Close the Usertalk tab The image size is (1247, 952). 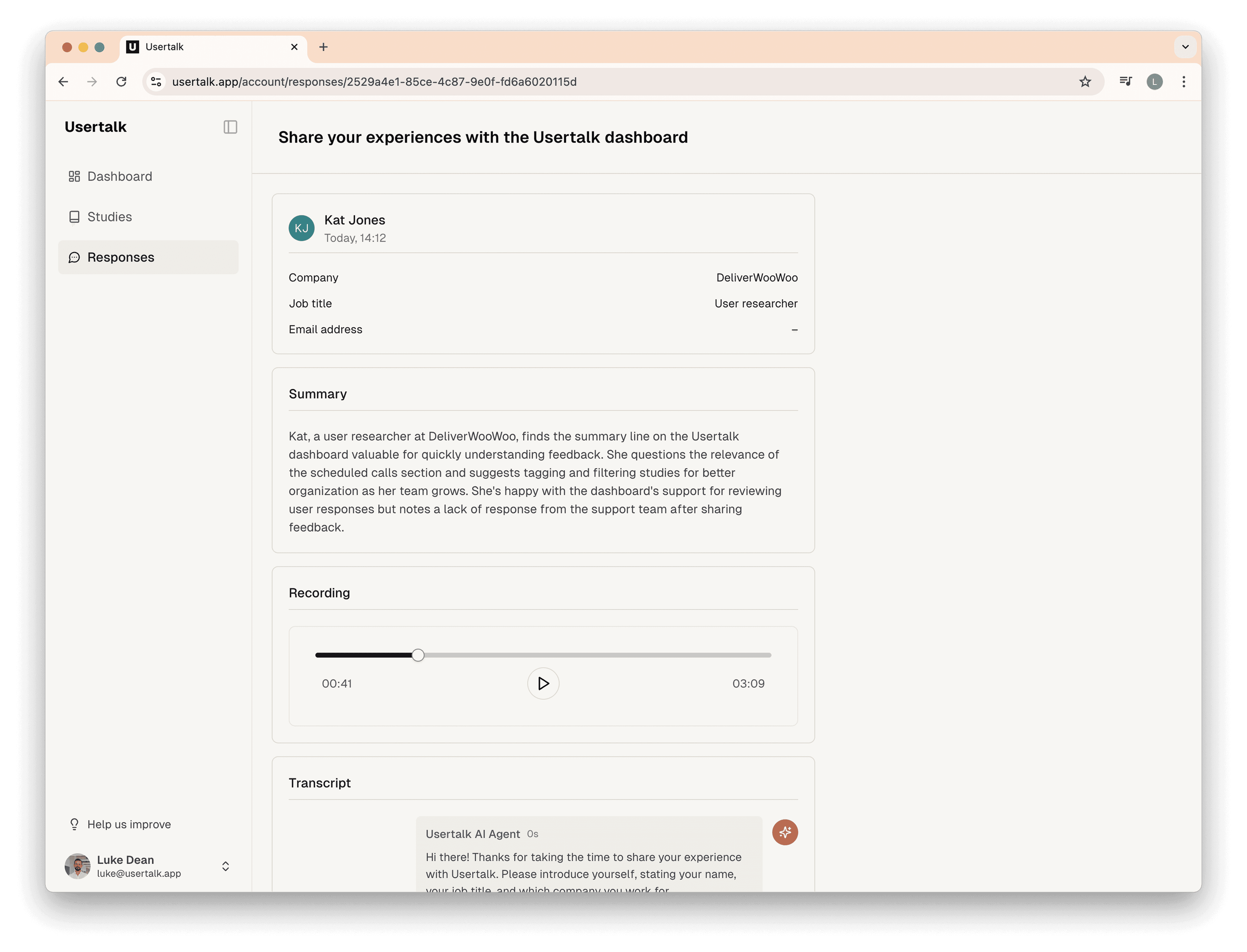click(x=294, y=47)
